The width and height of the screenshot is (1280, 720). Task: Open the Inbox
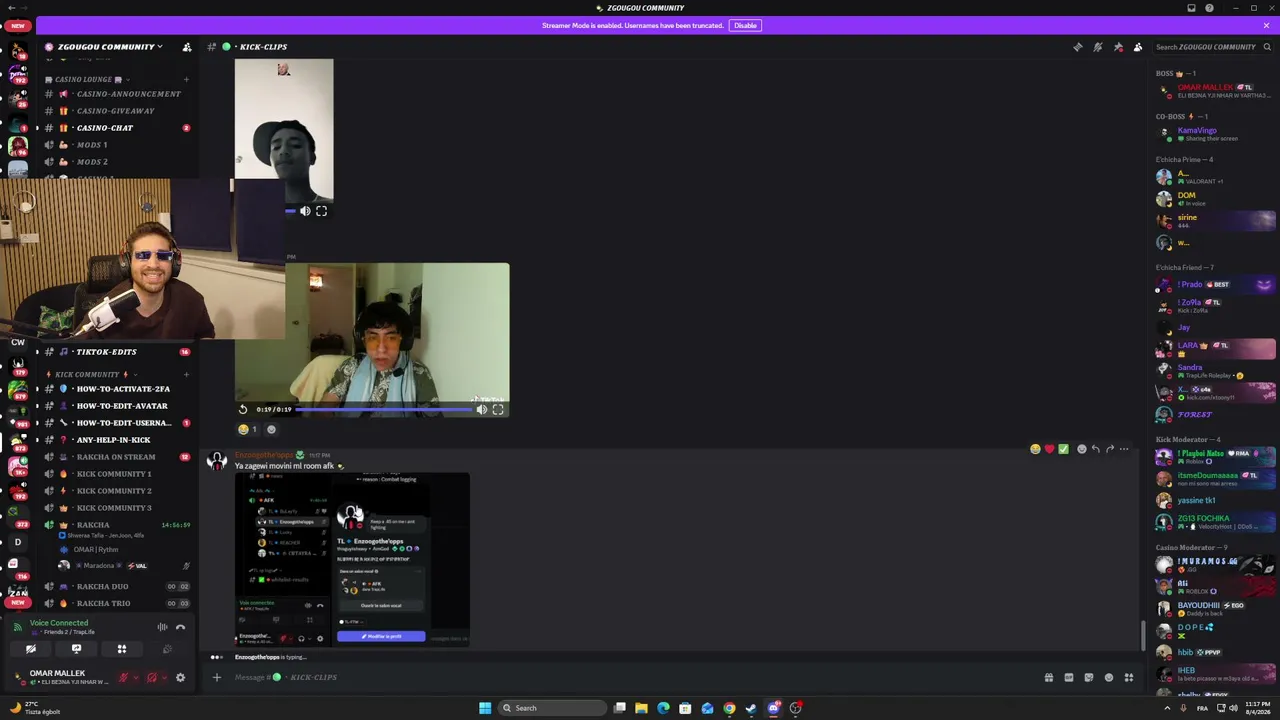[x=1191, y=8]
